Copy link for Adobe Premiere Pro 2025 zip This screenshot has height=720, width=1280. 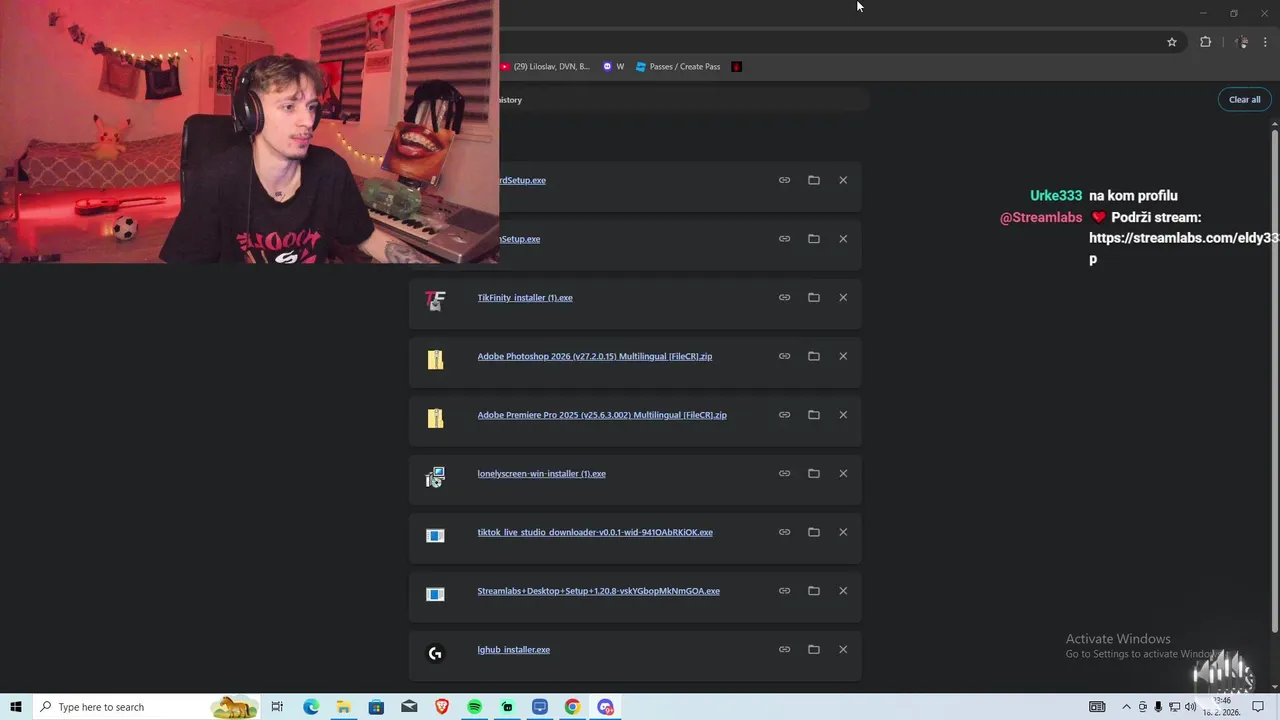(784, 415)
